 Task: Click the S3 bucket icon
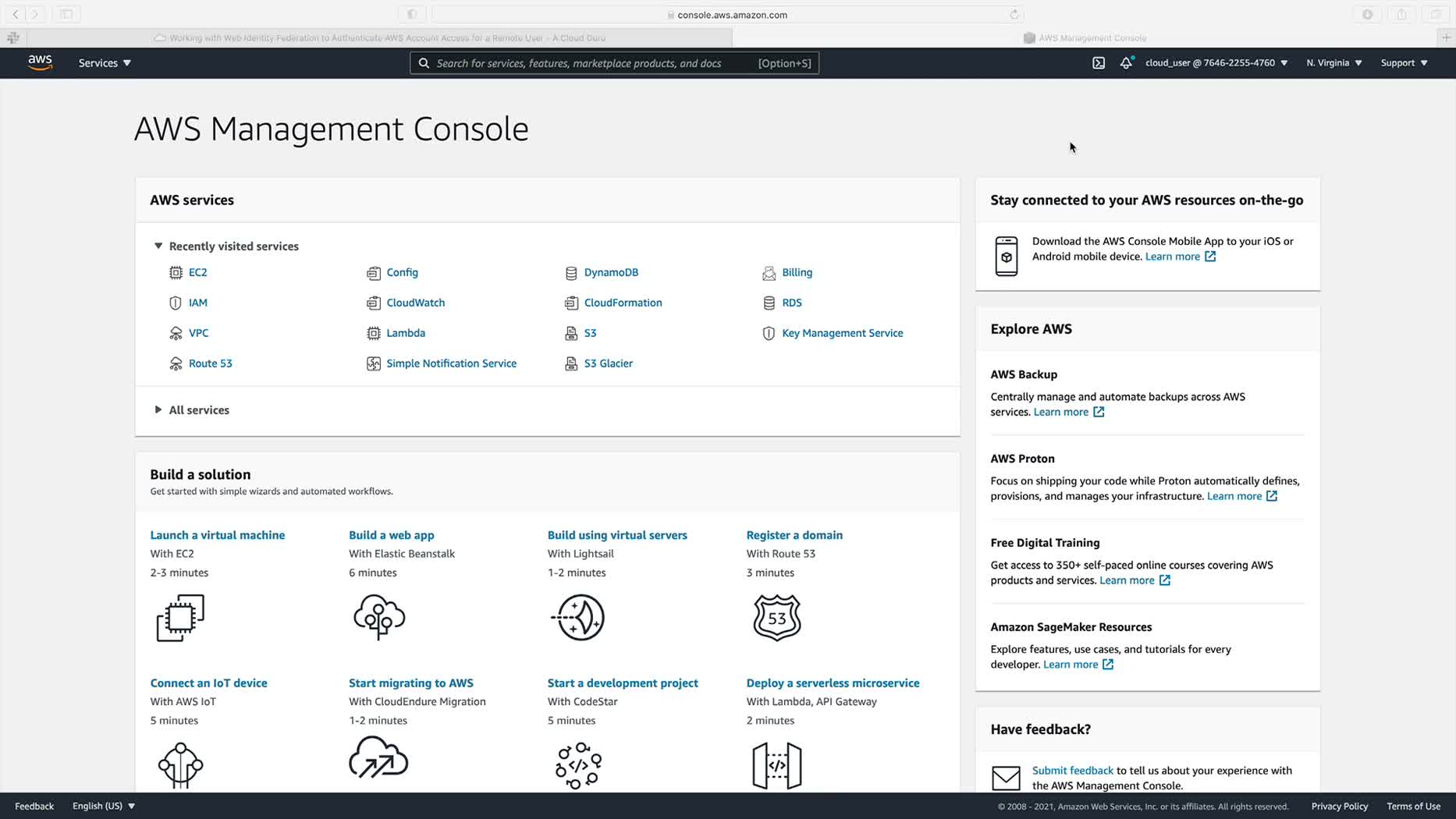[571, 333]
